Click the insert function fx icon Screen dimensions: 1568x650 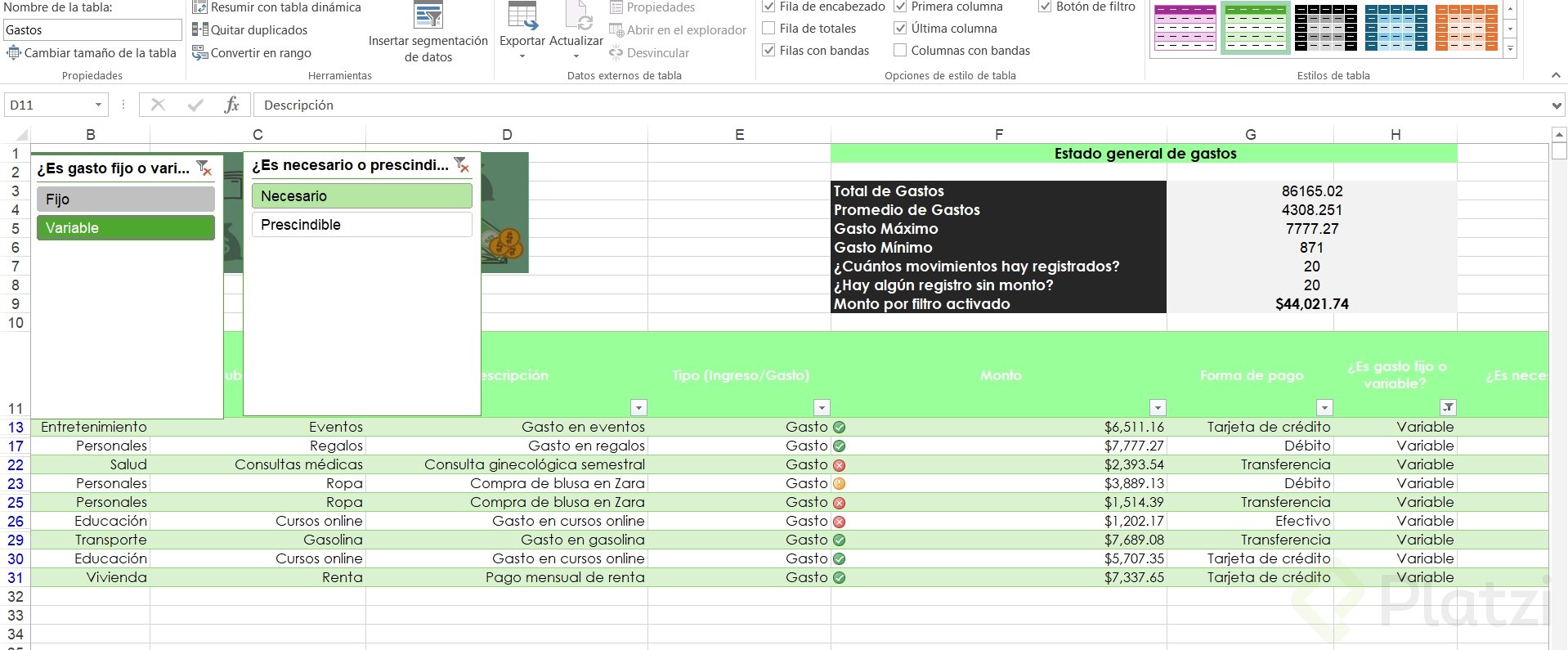click(x=232, y=105)
